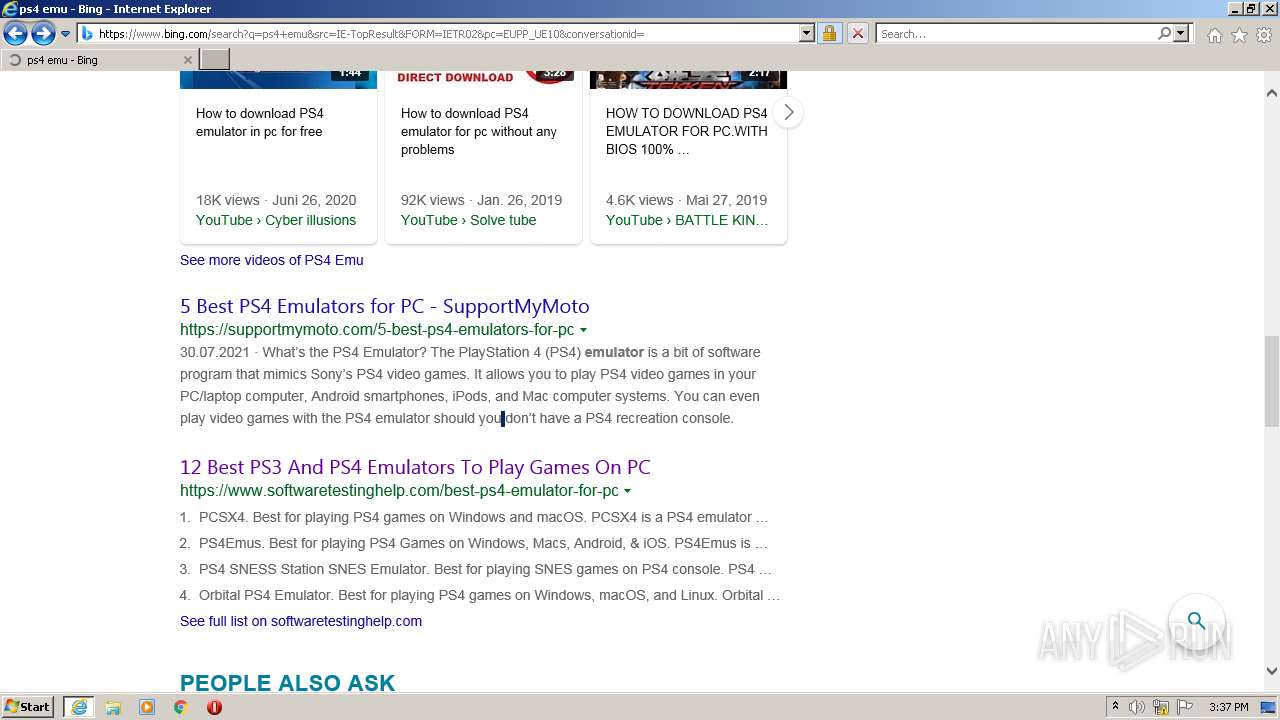Click 'See more videos of PS4 Emu'
Screen dimensions: 1280x720
(272, 260)
